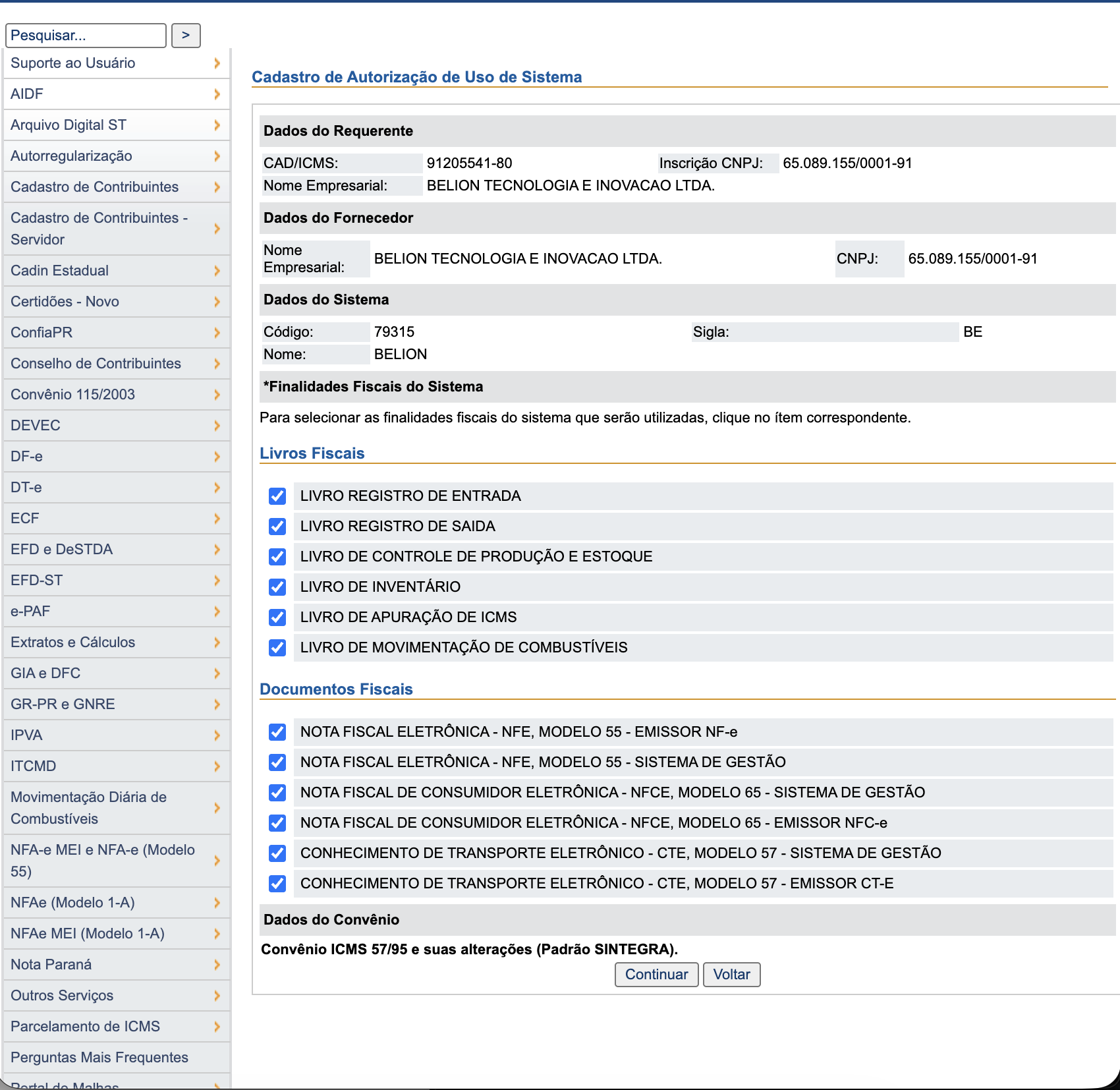Viewport: 1120px width, 1090px height.
Task: Expand e-PAF submenu arrow
Action: (217, 612)
